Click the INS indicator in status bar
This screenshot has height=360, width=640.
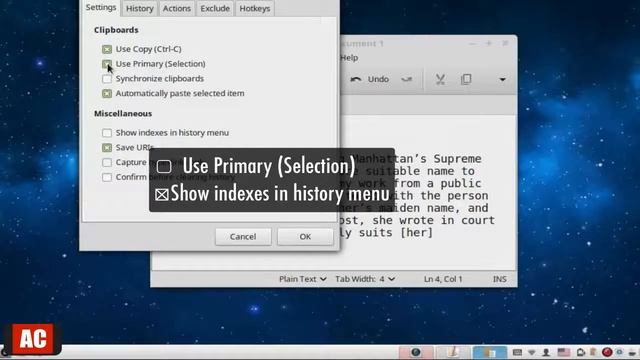[x=500, y=279]
